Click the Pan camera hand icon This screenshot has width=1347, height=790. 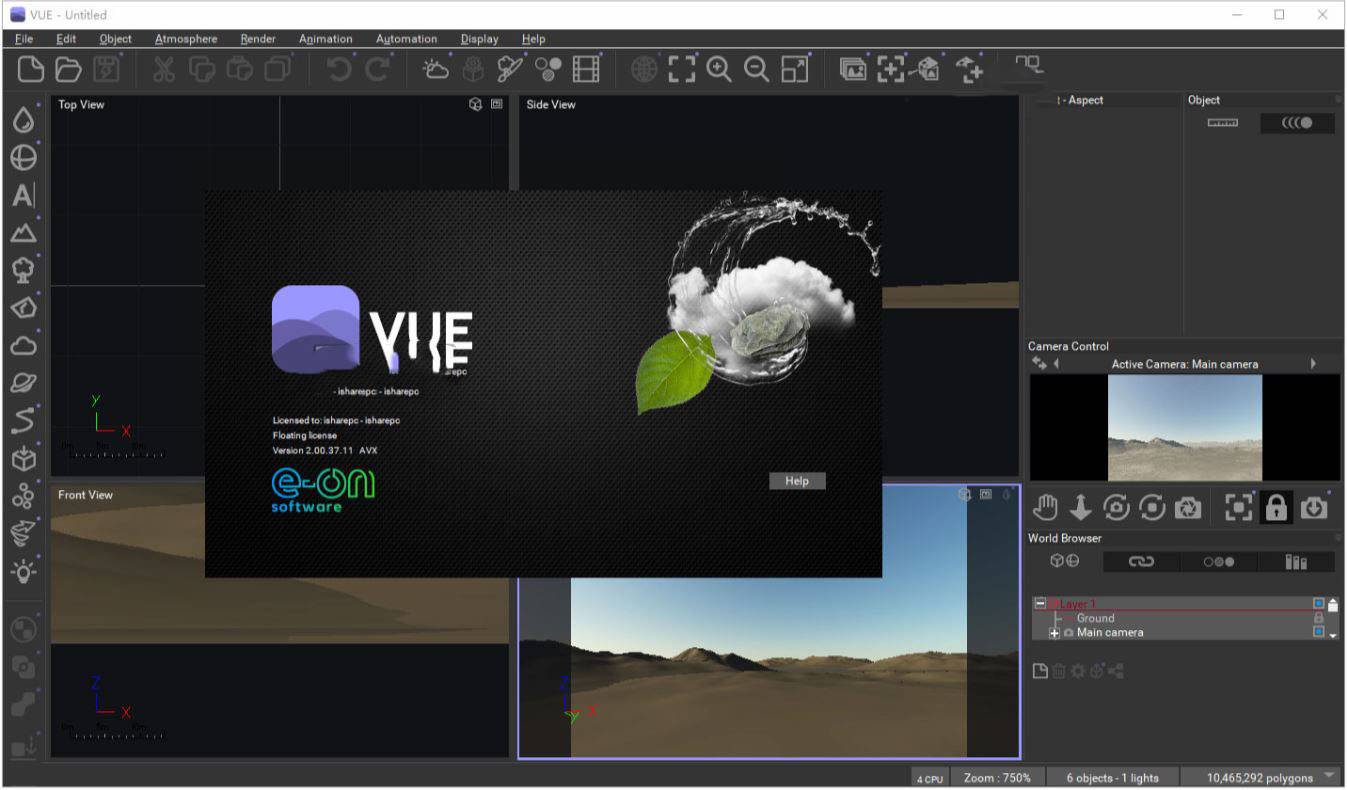point(1045,508)
